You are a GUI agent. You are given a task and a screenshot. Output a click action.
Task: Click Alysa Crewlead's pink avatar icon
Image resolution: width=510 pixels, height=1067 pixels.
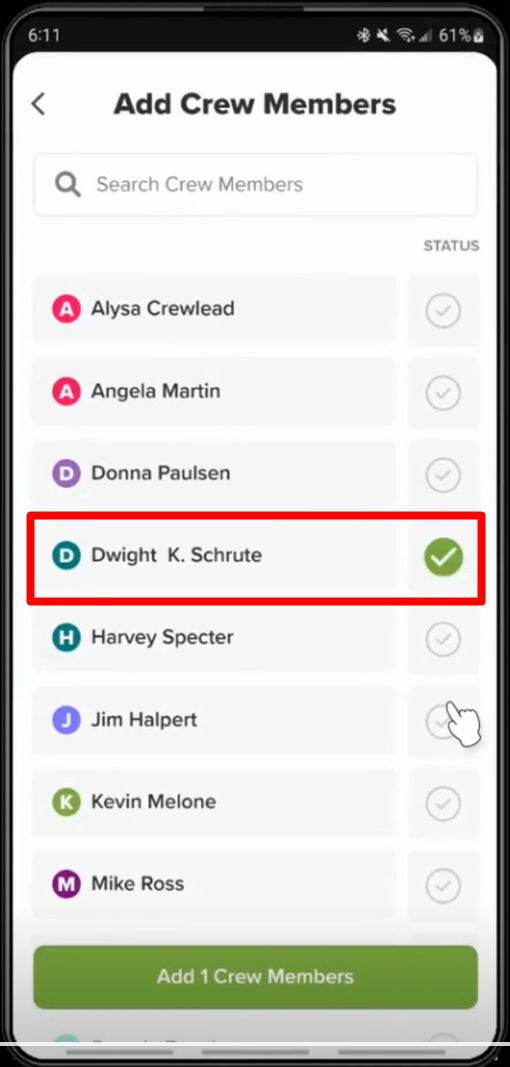pos(66,309)
